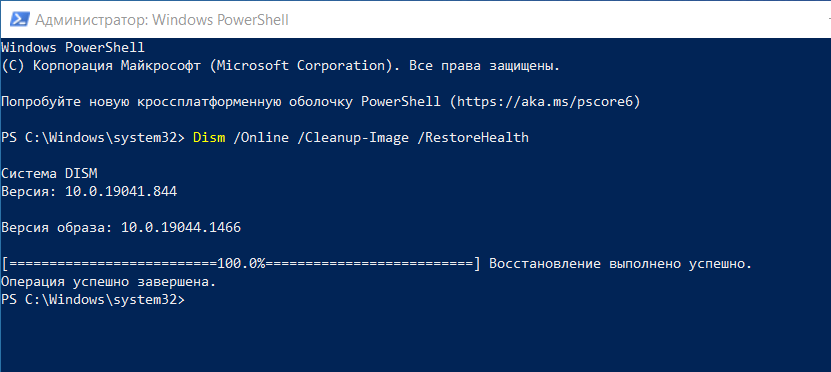Screen dimensions: 831x372
Task: Click the 100.0% progress bar indicator
Action: tap(241, 264)
